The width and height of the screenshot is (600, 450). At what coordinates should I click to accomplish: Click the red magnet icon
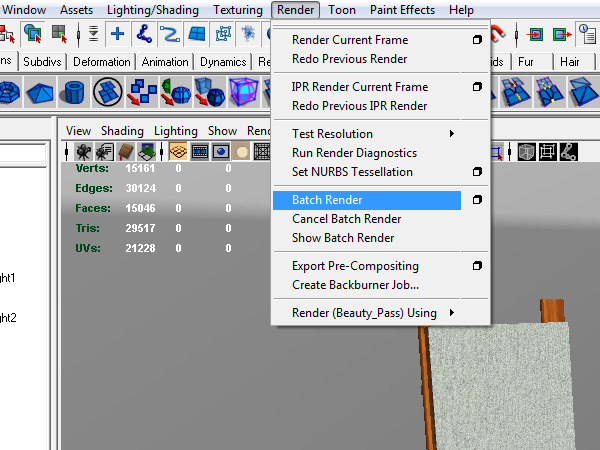pos(498,33)
